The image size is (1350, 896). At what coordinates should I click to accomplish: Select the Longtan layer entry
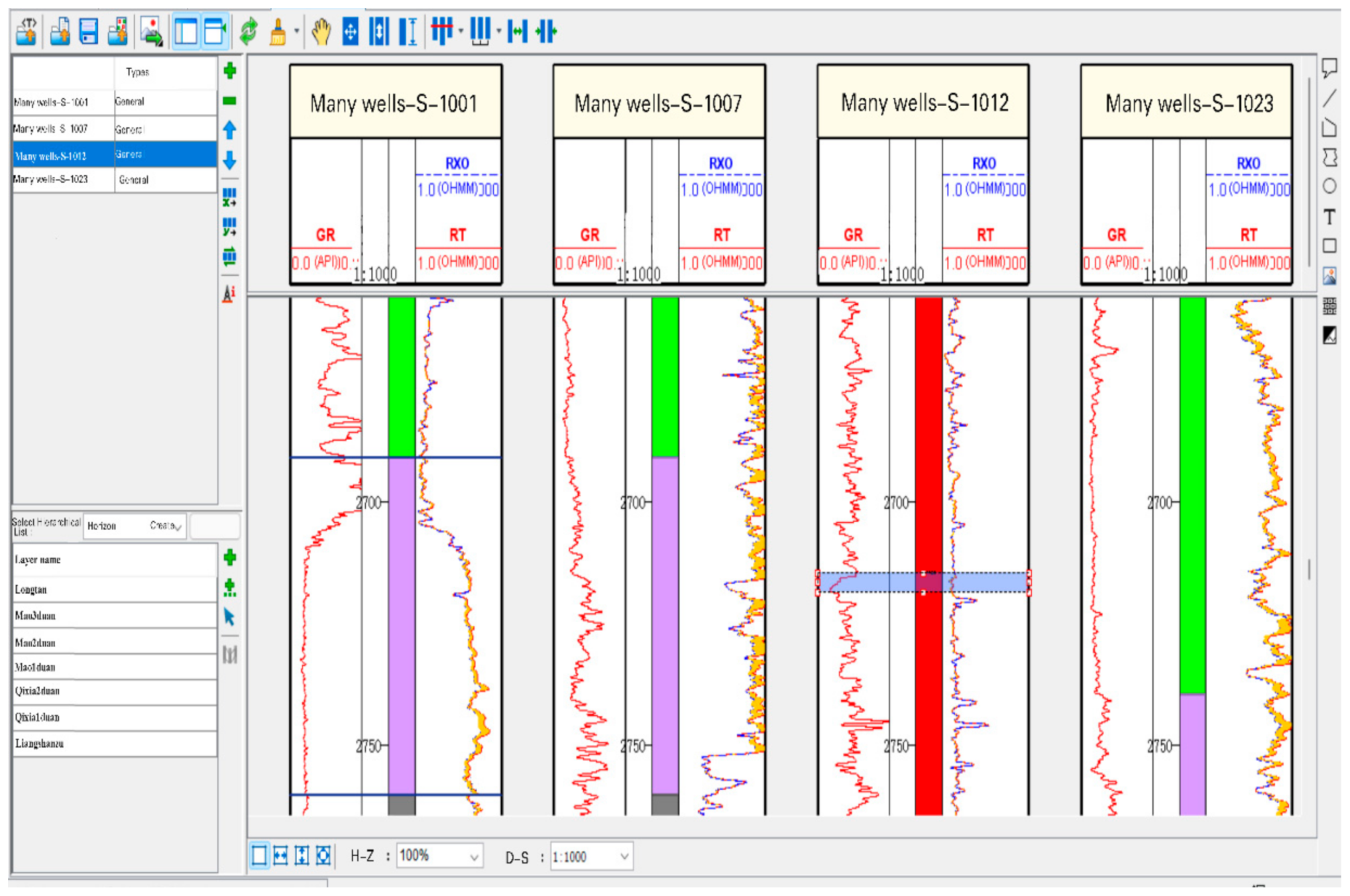[x=31, y=589]
